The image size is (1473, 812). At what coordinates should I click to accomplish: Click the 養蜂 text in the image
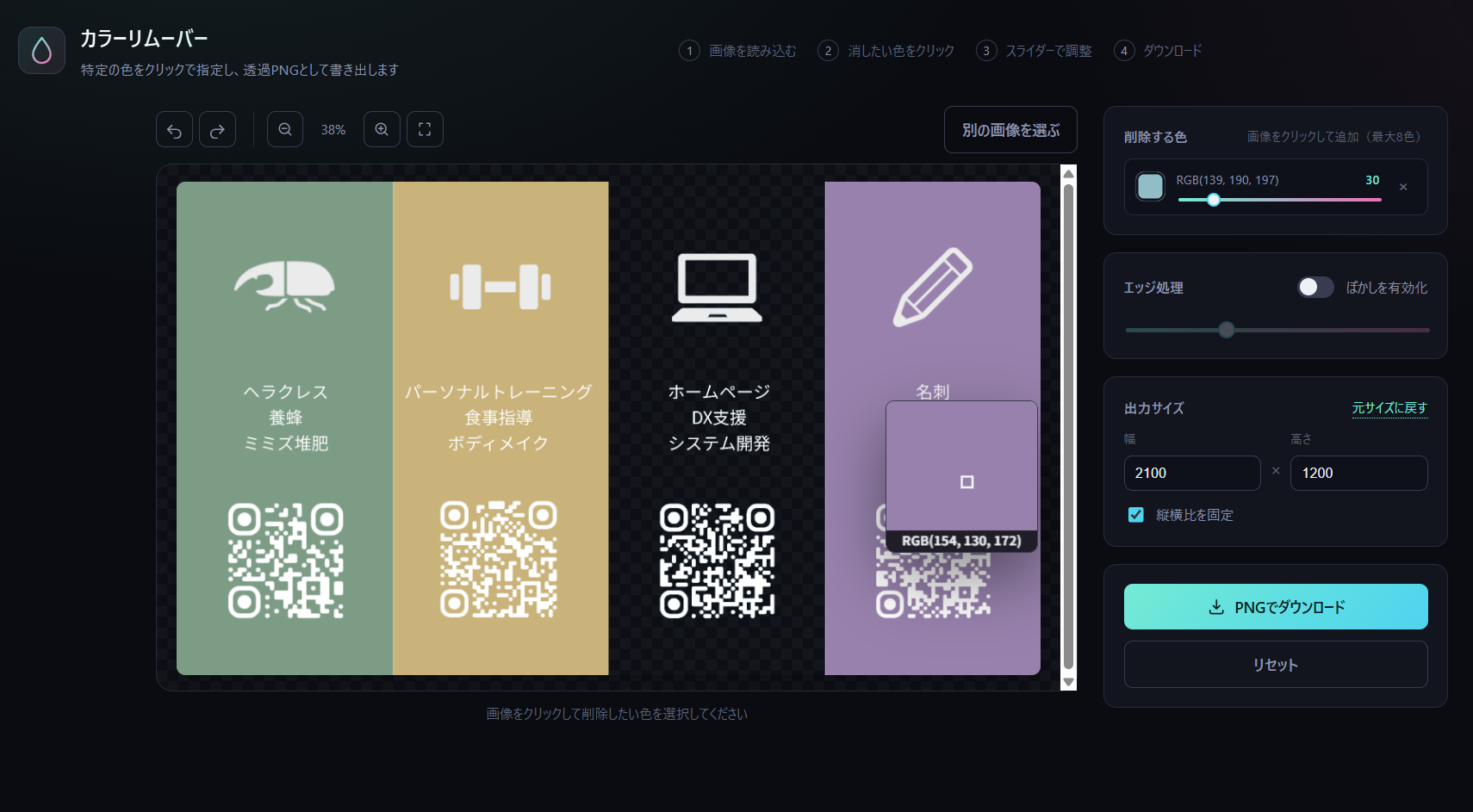285,418
